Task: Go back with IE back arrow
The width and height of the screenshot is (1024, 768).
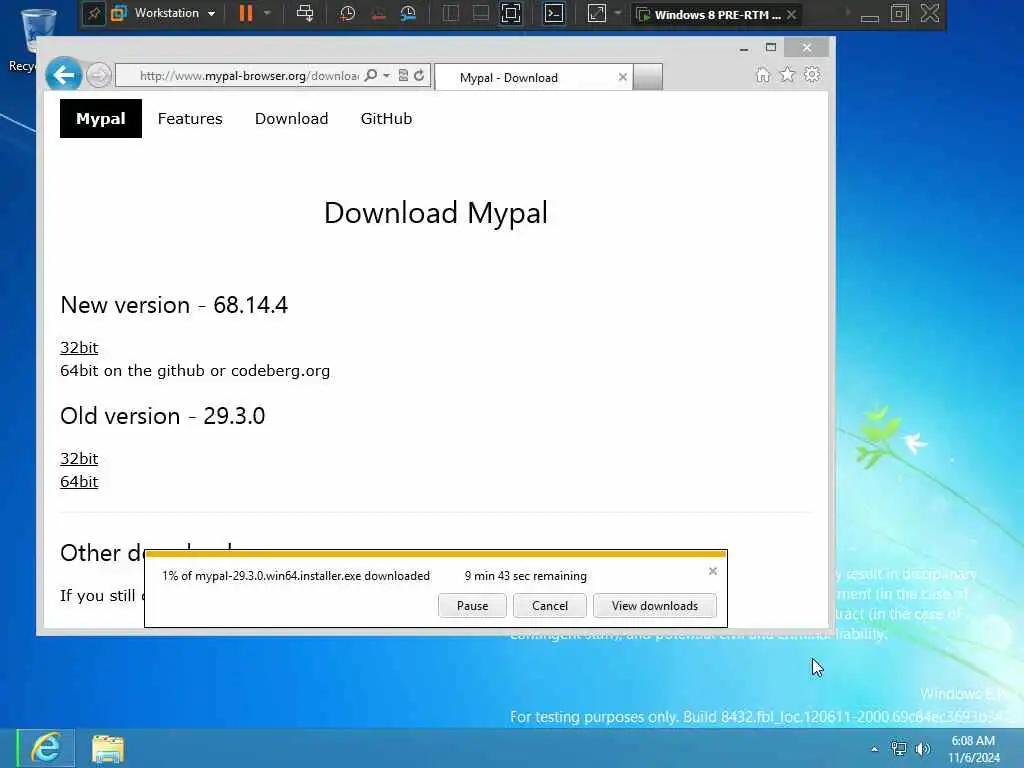Action: 63,75
